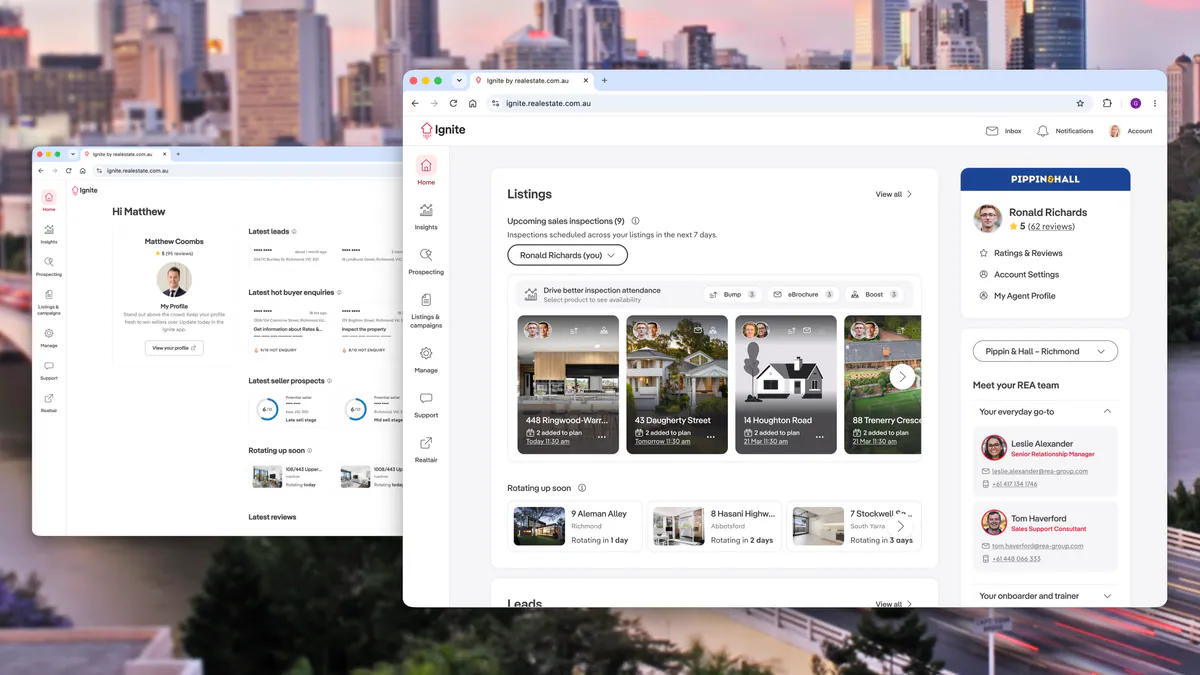Open the Pippin & Hall – Richmond dropdown
Screen dimensions: 1200x675
pos(1045,351)
